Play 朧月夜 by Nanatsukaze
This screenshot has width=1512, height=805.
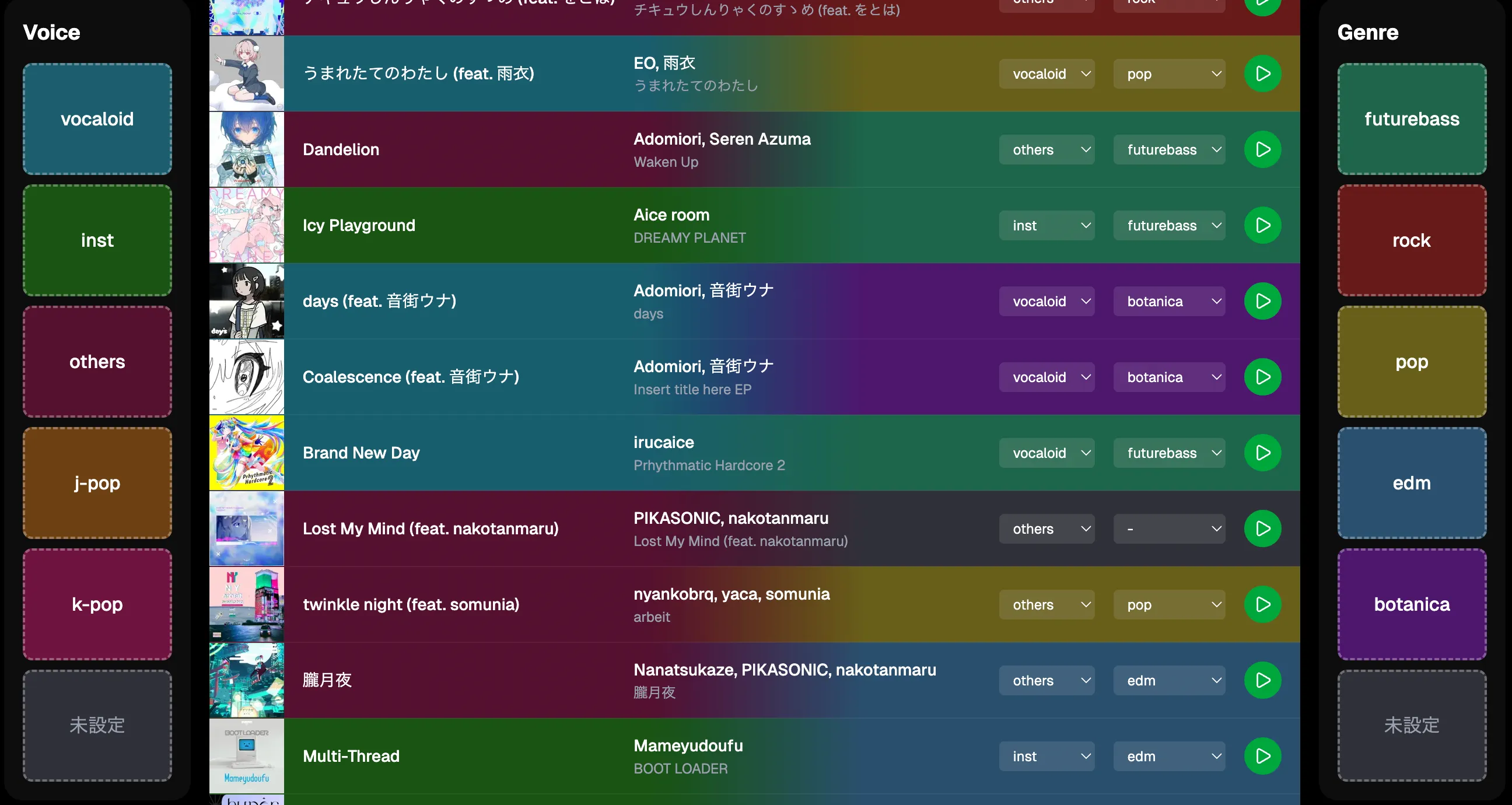1262,680
